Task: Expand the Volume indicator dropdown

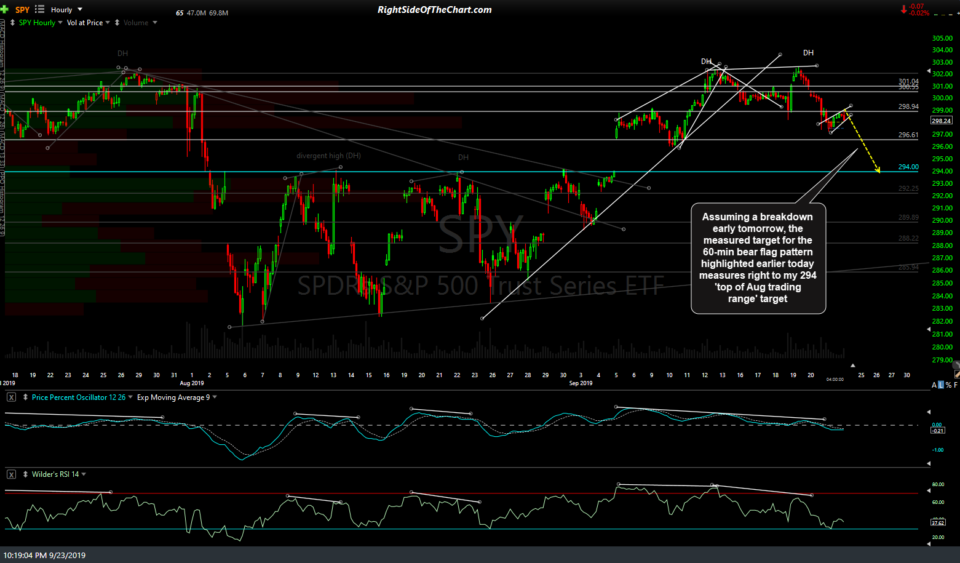Action: click(x=155, y=23)
